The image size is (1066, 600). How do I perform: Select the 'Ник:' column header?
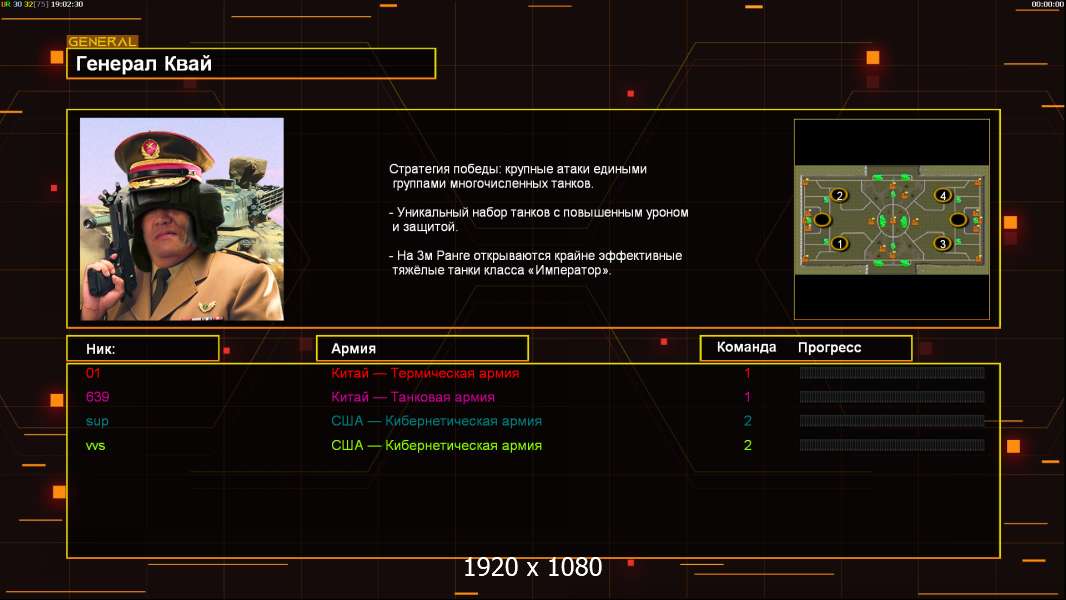coord(143,349)
